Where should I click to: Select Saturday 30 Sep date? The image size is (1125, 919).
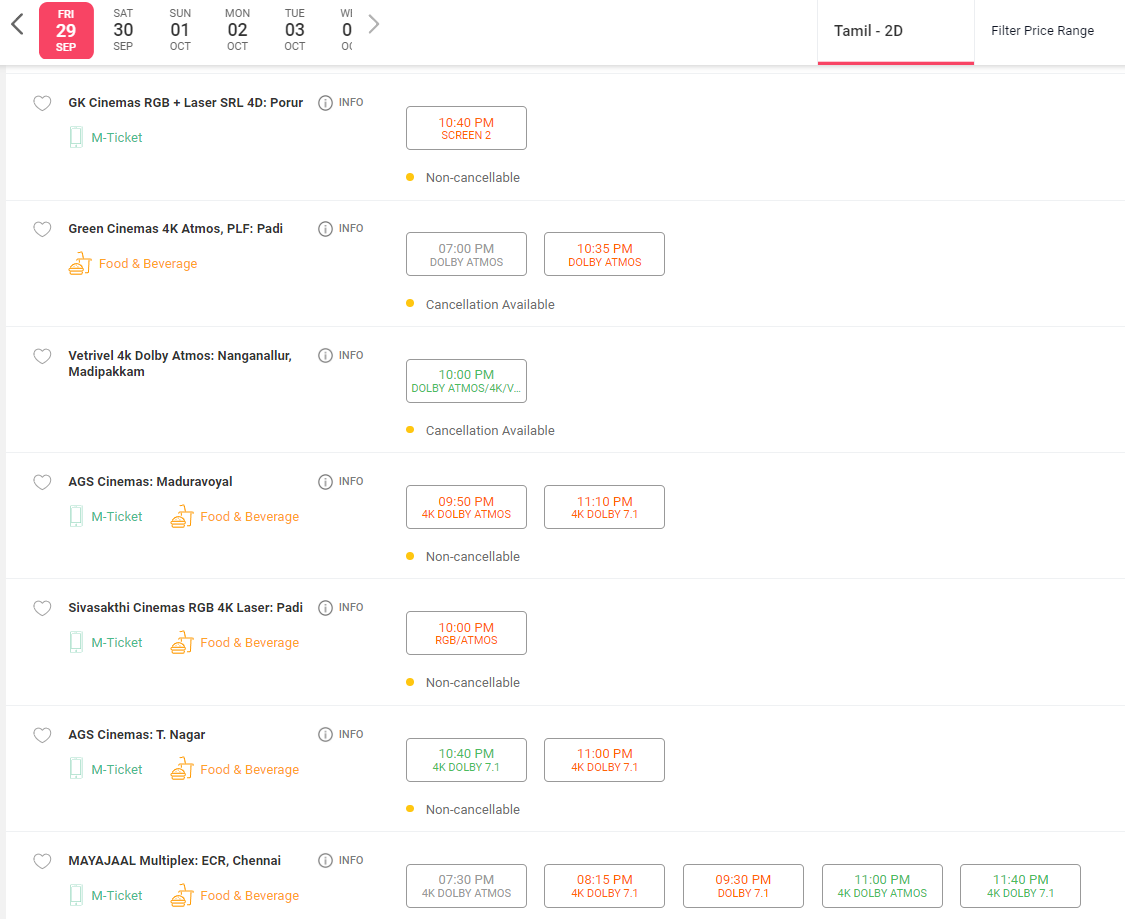(x=123, y=30)
